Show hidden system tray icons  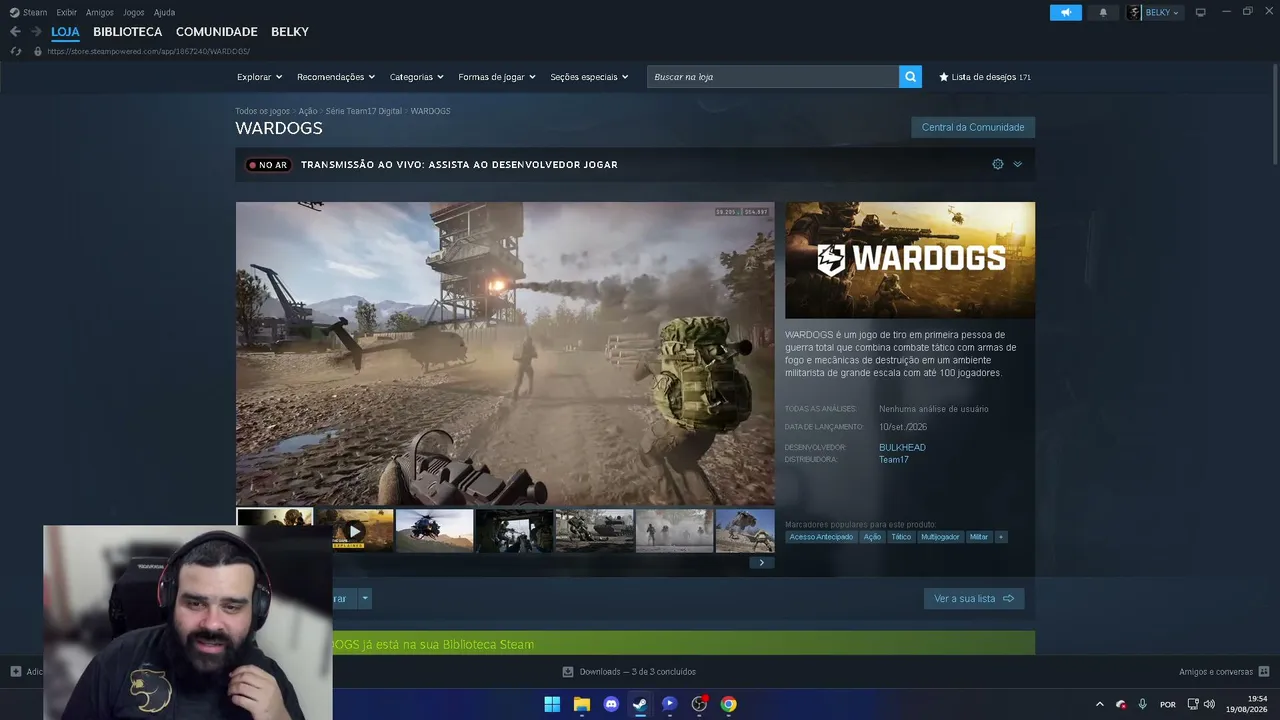[x=1100, y=704]
